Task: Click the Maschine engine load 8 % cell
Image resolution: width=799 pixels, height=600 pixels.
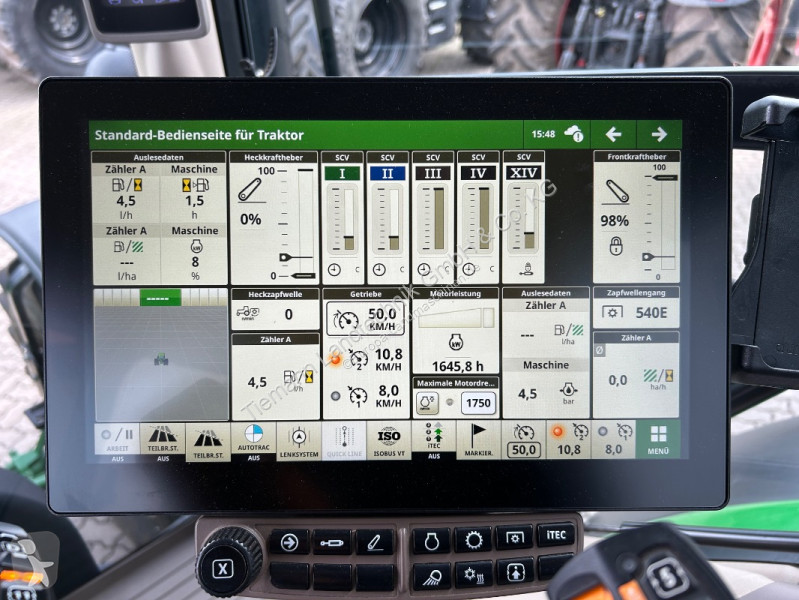Action: [x=194, y=253]
